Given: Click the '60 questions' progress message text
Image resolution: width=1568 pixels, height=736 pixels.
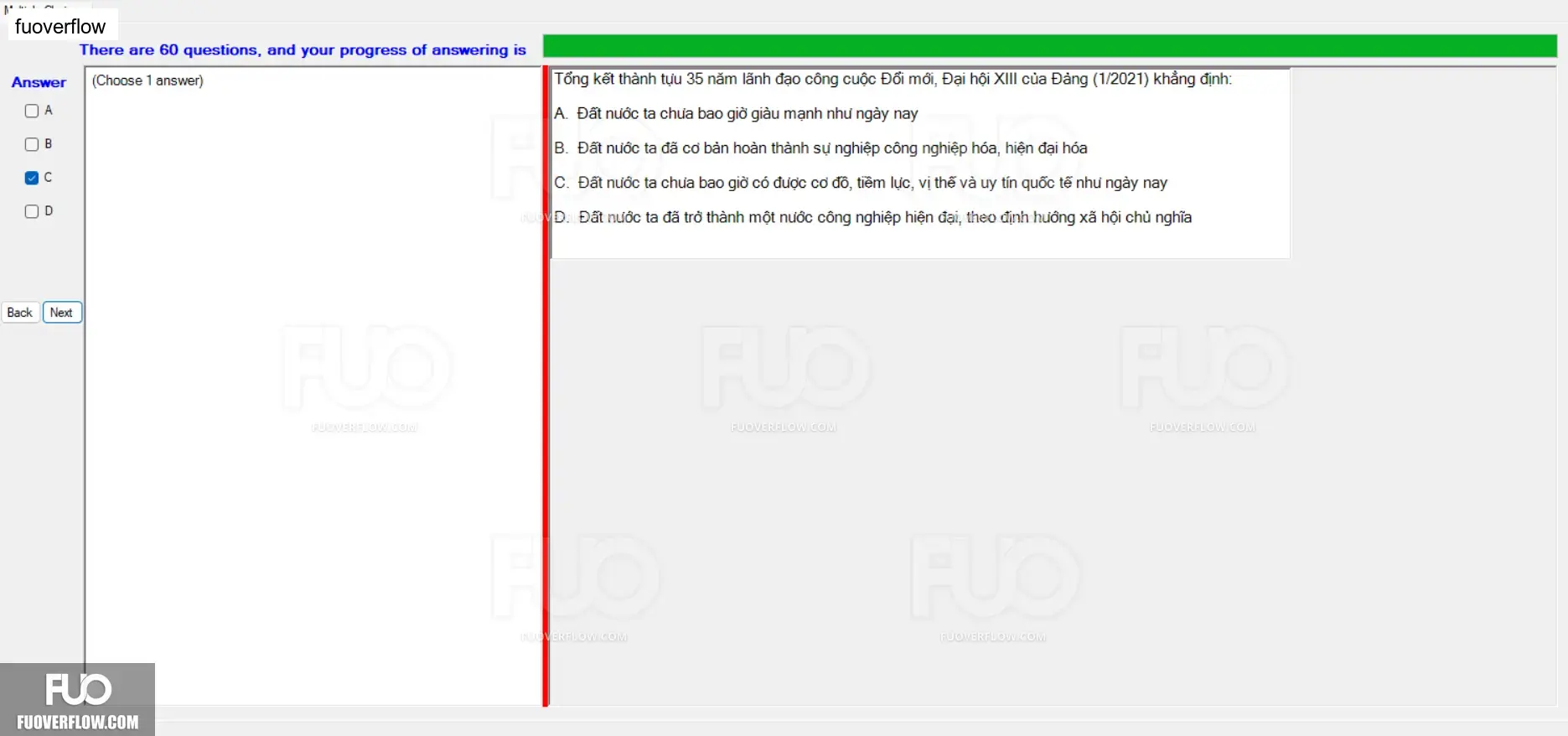Looking at the screenshot, I should coord(303,49).
